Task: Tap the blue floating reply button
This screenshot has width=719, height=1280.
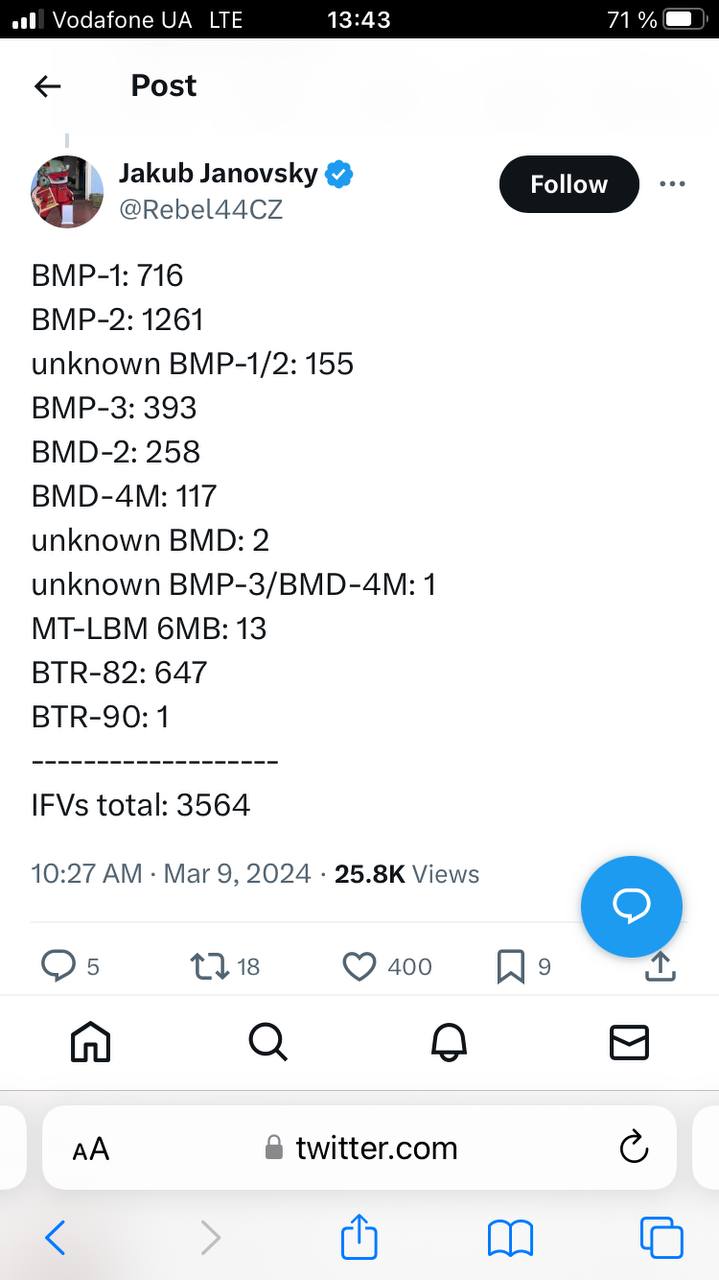Action: click(x=631, y=906)
